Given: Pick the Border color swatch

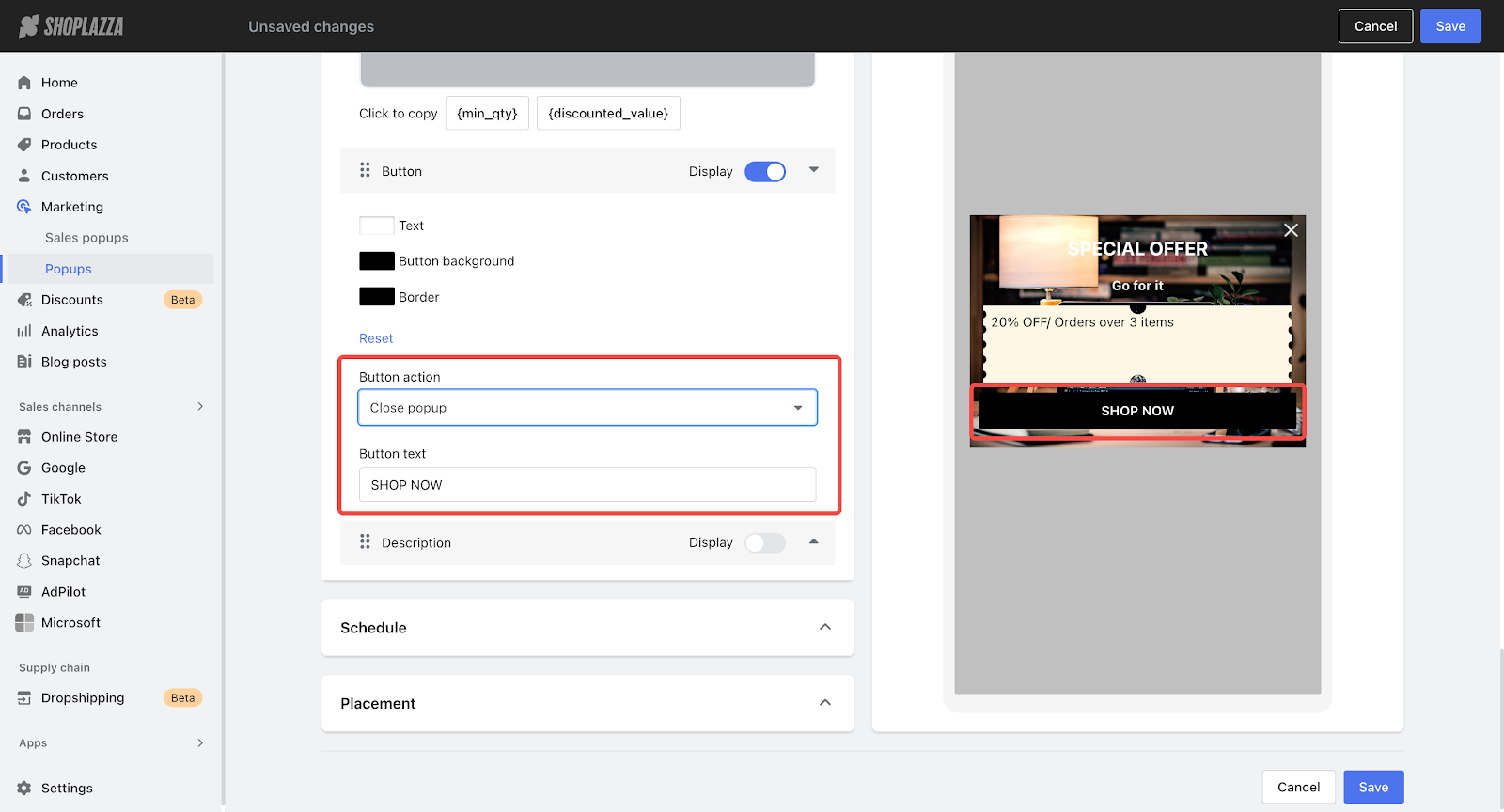Looking at the screenshot, I should tap(377, 297).
